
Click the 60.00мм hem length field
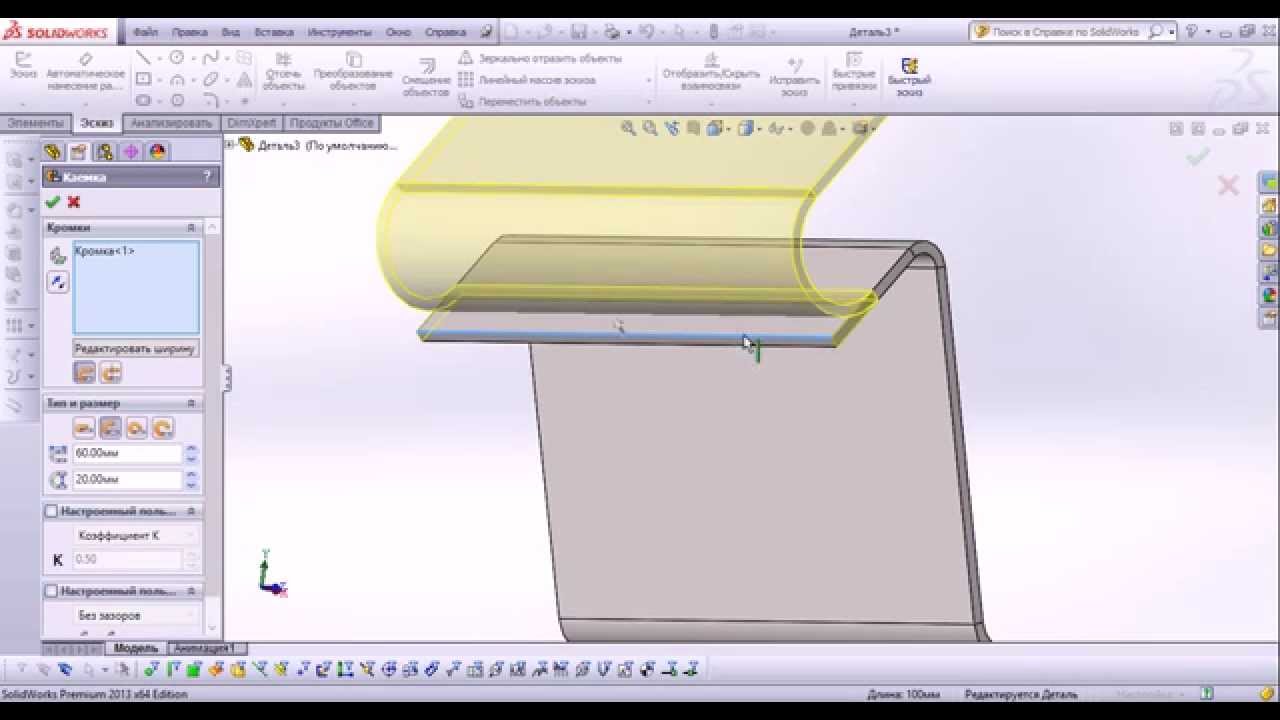(128, 453)
